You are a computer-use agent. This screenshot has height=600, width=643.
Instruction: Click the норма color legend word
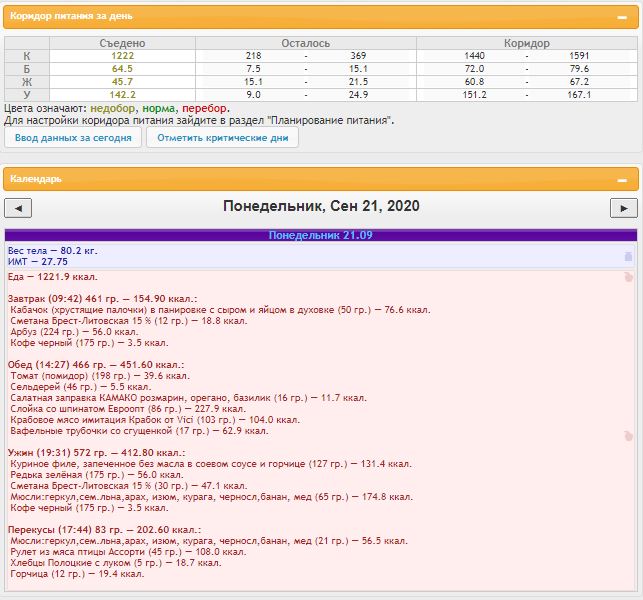158,109
